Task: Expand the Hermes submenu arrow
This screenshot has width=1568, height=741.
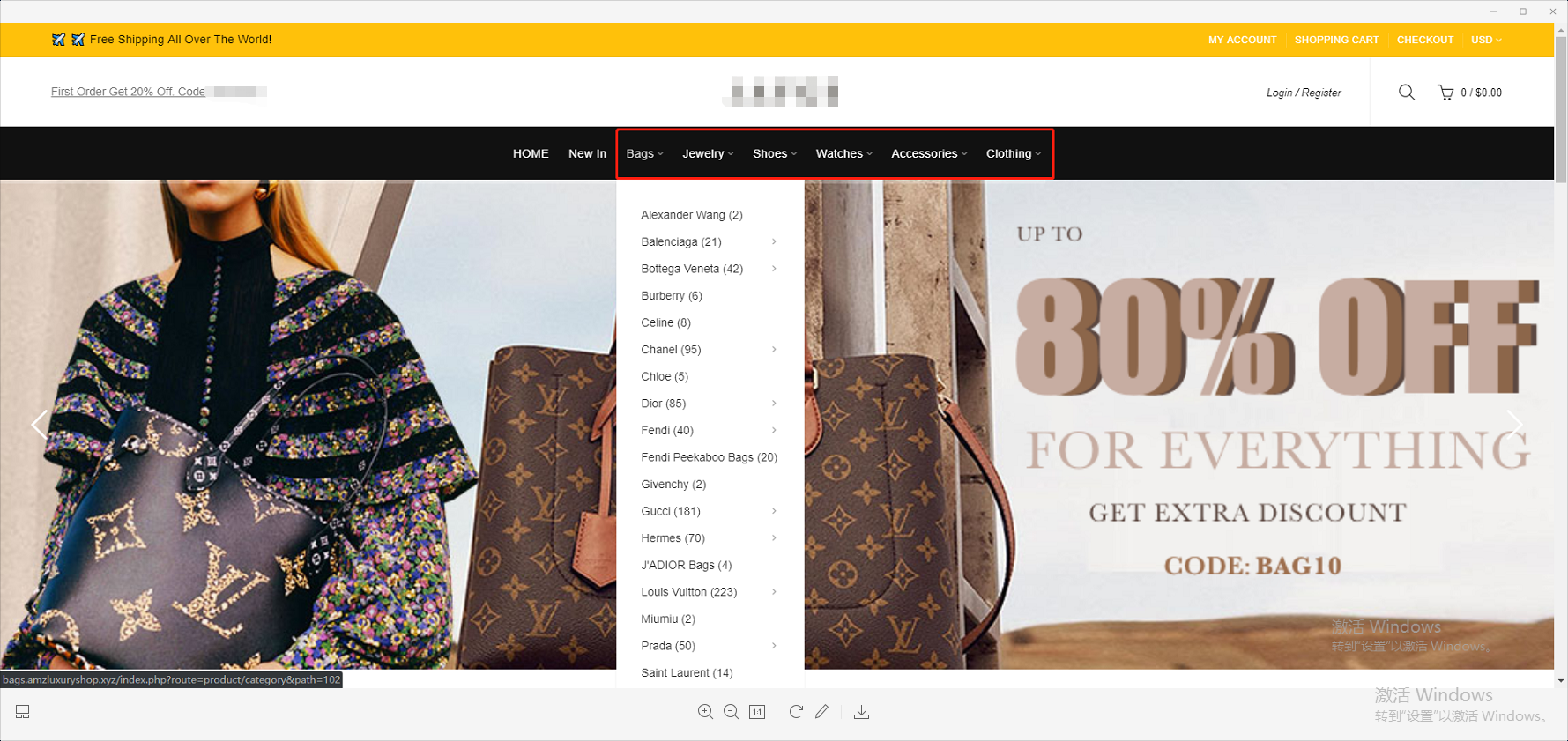Action: tap(774, 538)
